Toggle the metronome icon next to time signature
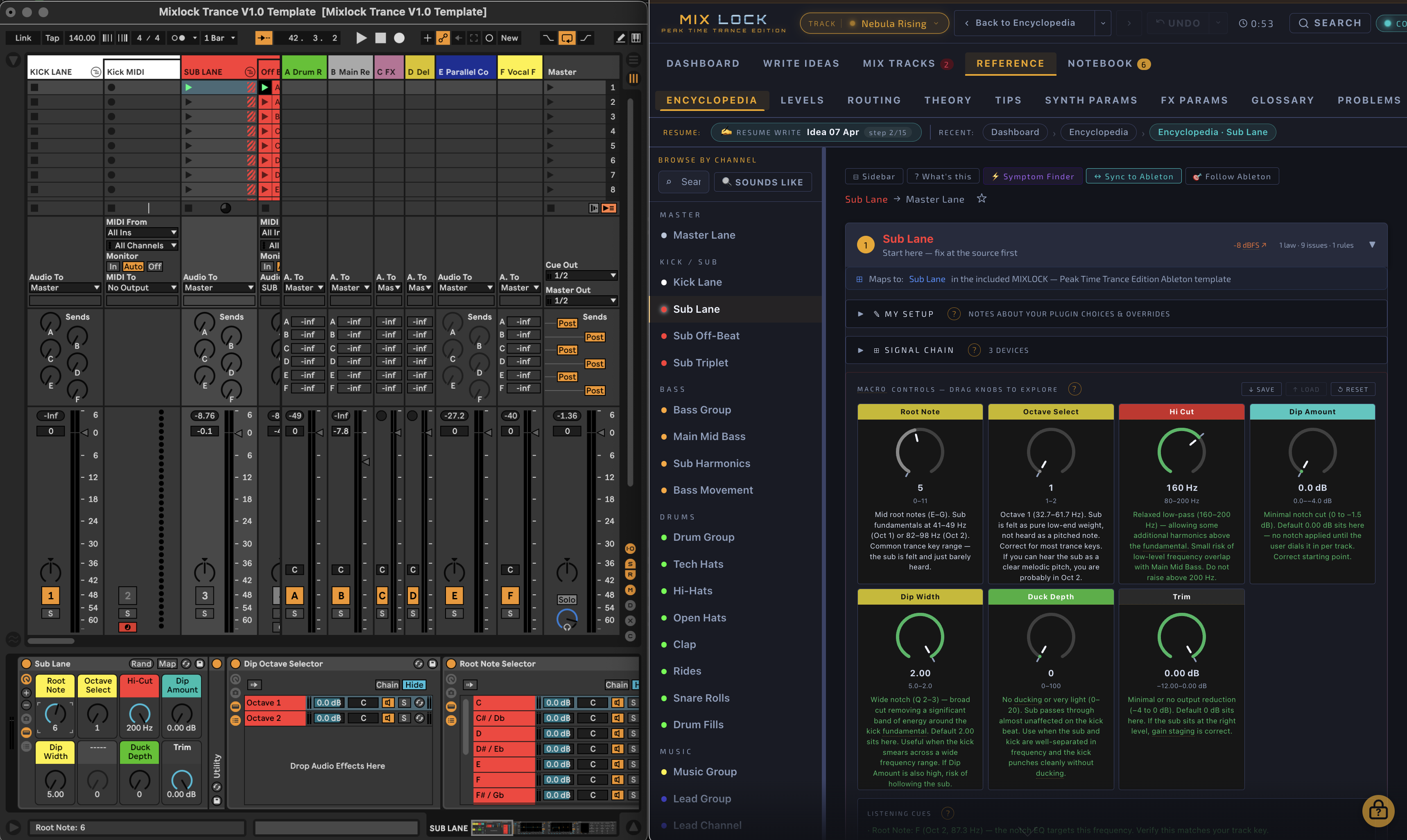This screenshot has width=1407, height=840. pyautogui.click(x=179, y=38)
